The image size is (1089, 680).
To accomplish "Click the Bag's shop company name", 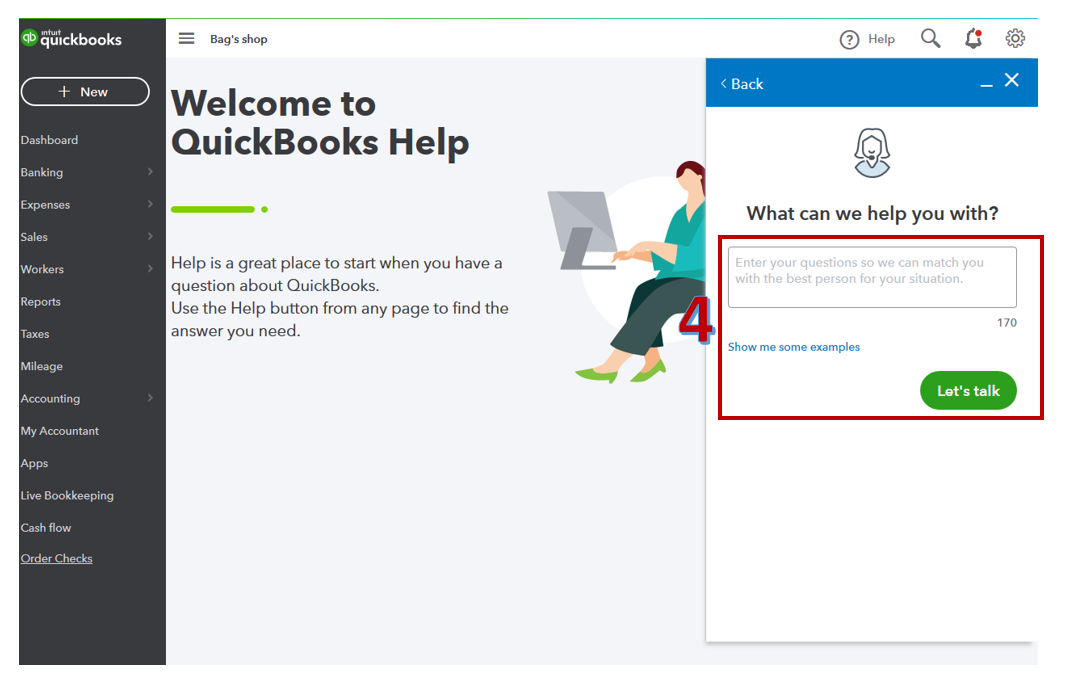I will tap(238, 39).
